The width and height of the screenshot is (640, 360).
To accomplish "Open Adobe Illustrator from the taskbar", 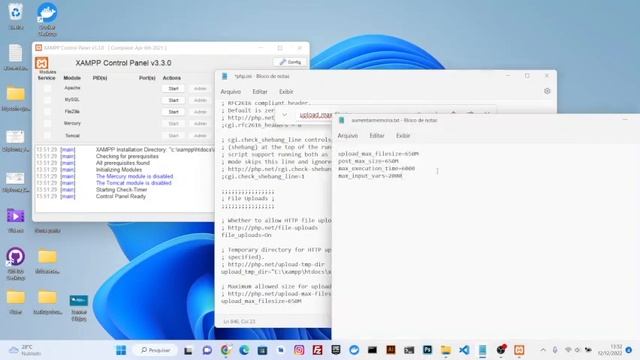I will point(391,350).
